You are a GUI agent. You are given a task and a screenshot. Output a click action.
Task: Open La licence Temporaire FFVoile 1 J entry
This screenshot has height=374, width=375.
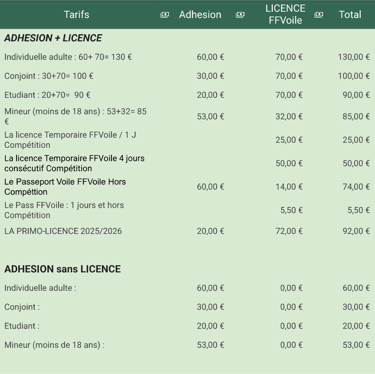(70, 140)
